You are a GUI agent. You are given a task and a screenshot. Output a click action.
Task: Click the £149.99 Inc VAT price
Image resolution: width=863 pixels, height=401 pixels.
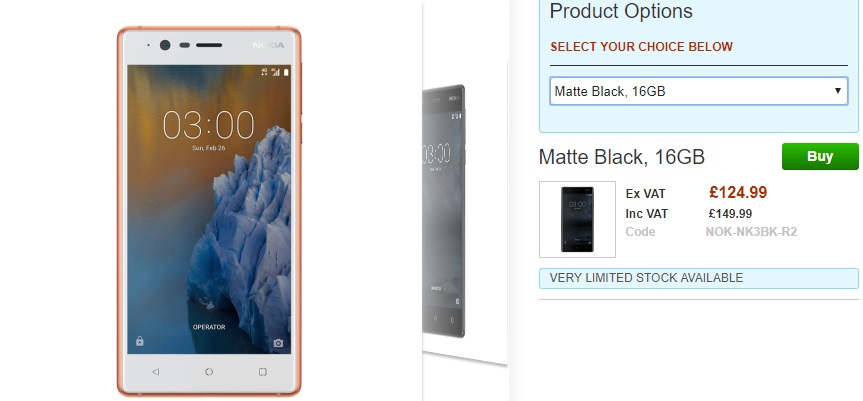point(730,213)
